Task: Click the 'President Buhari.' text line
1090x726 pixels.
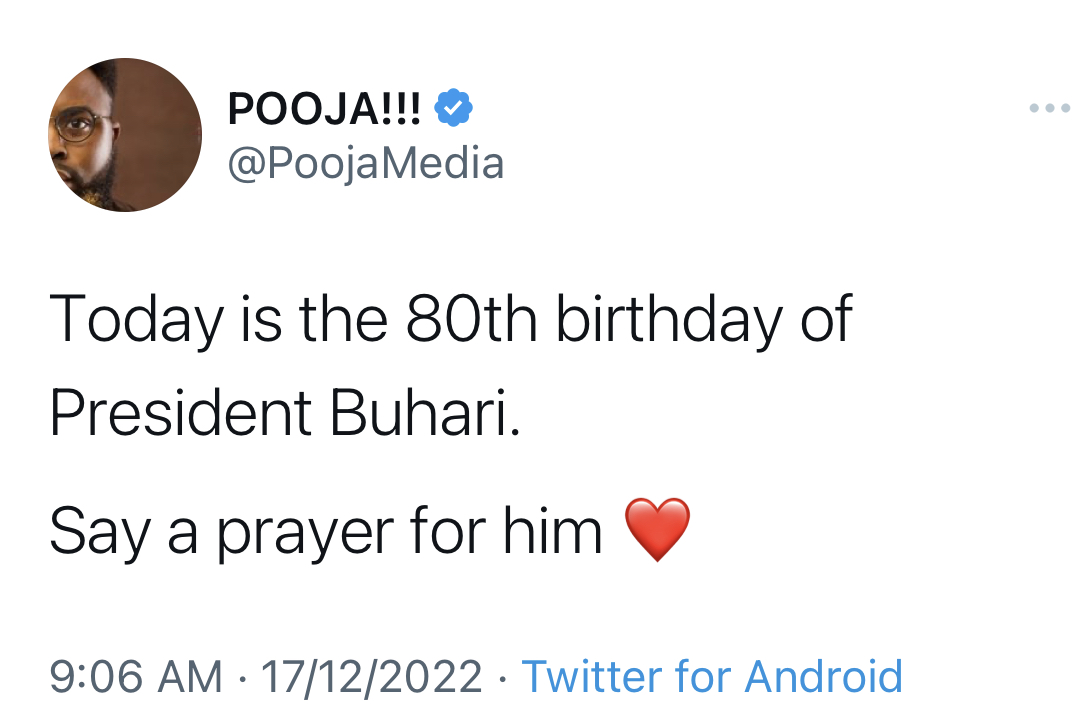Action: [x=285, y=412]
